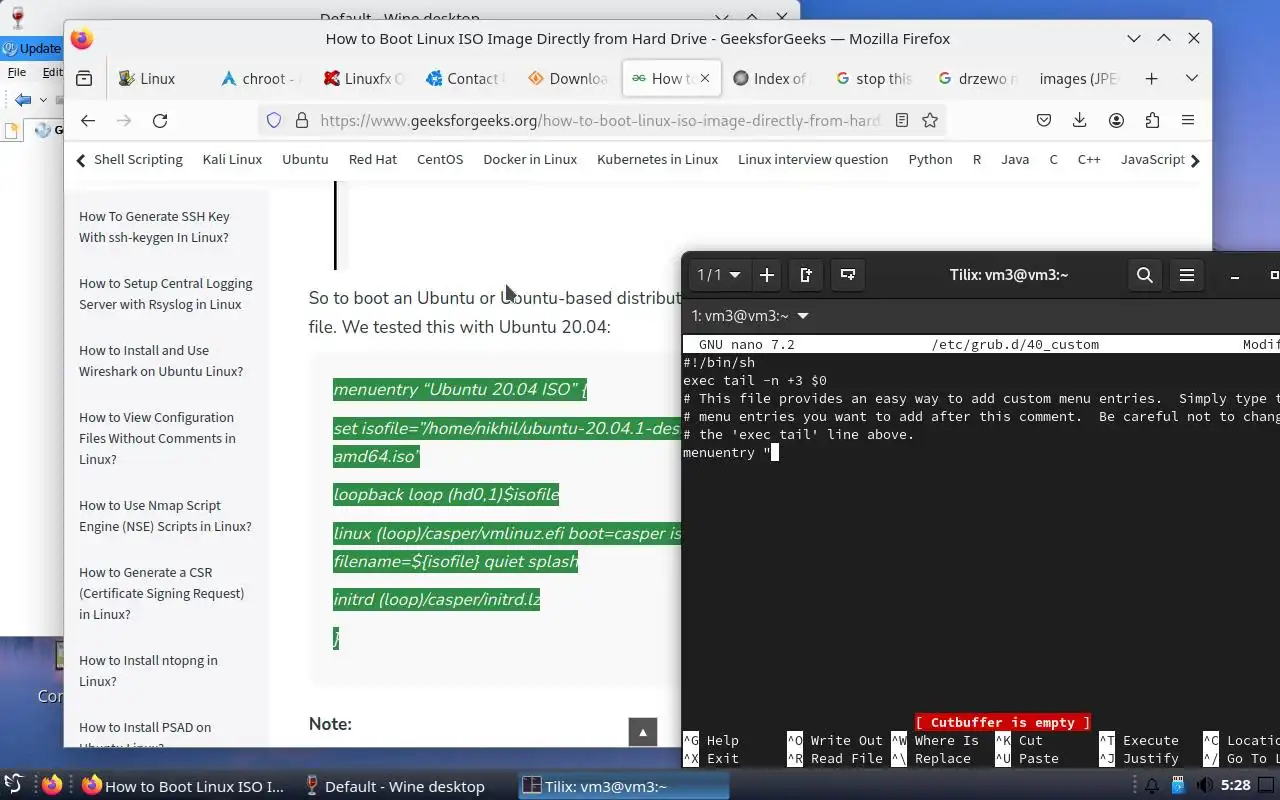
Task: Open the Shell Scripting topic link
Action: (138, 159)
